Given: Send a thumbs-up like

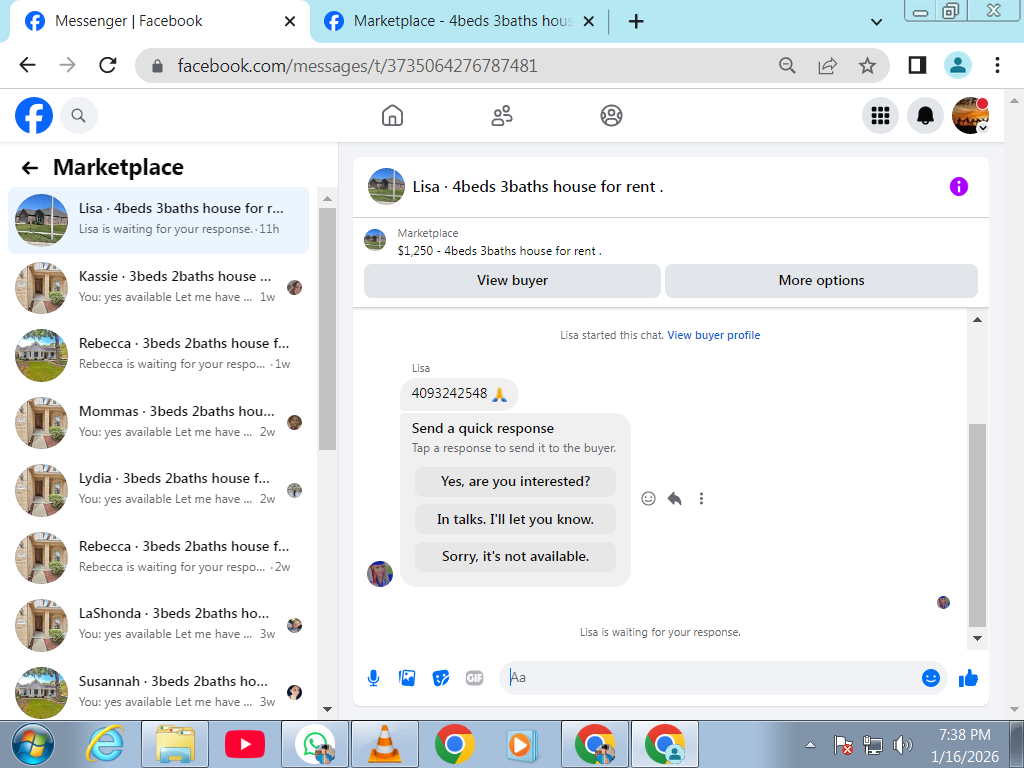Looking at the screenshot, I should (x=968, y=678).
